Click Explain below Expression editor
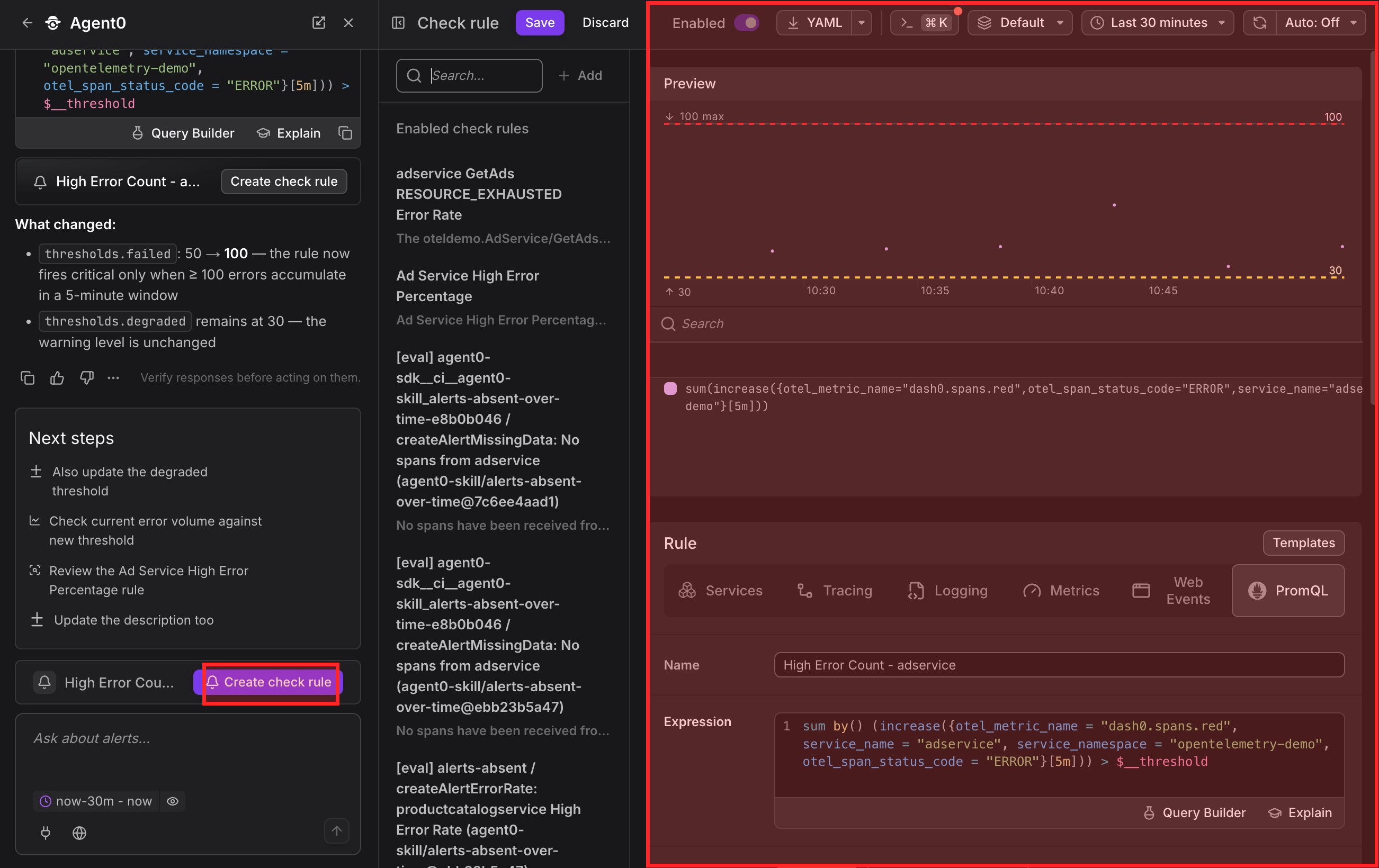This screenshot has height=868, width=1379. click(x=1300, y=812)
